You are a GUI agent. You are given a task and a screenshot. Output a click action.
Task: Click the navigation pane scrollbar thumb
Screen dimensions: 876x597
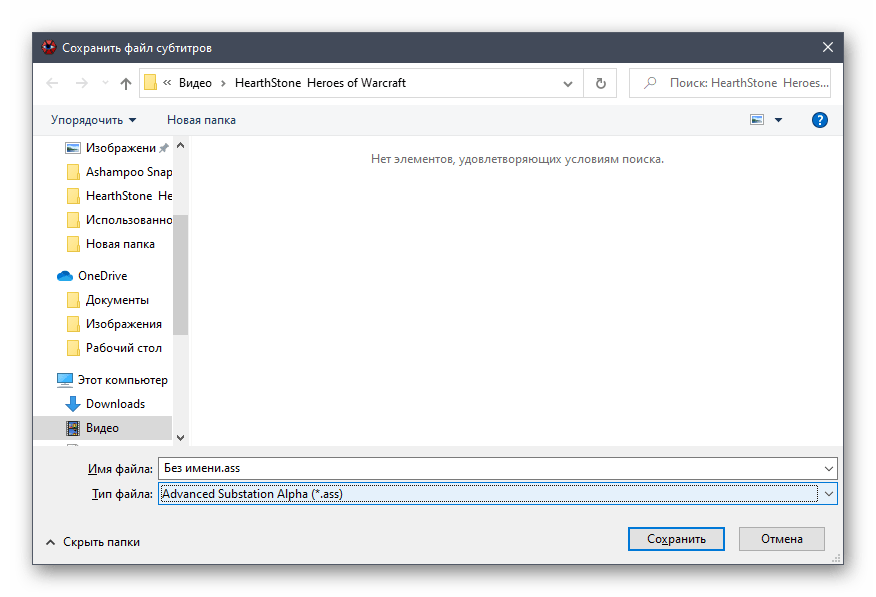click(180, 275)
